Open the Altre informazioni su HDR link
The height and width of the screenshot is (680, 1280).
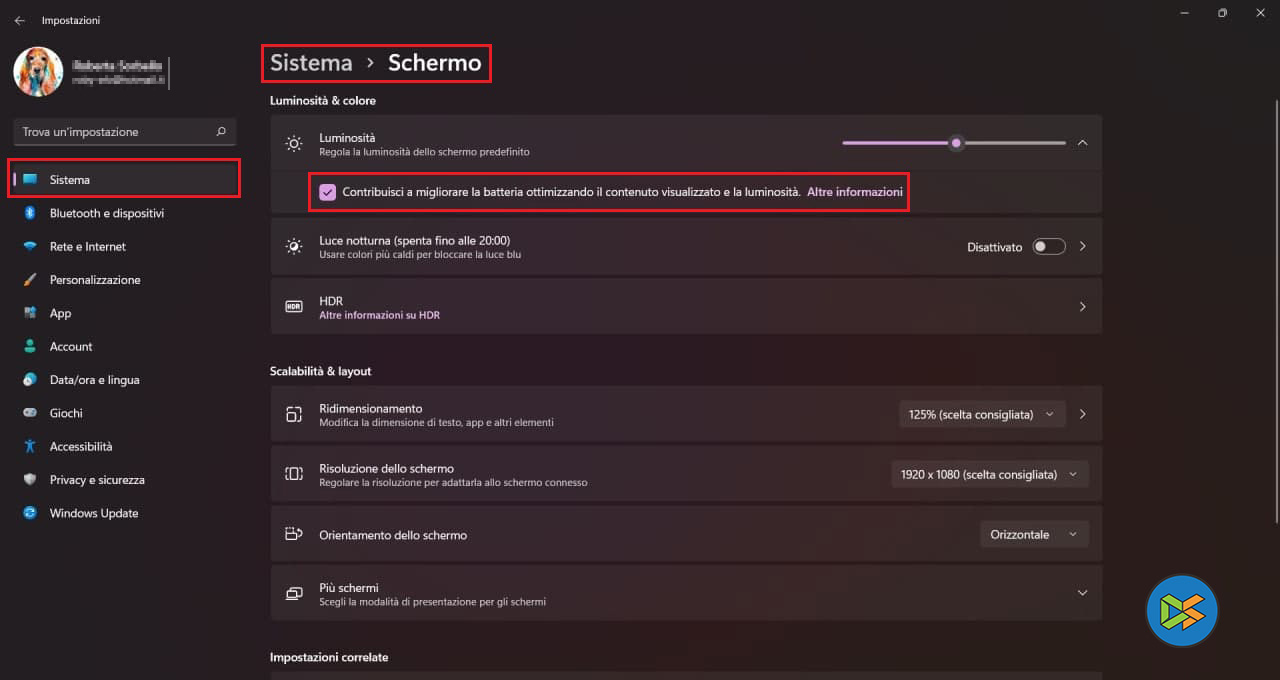tap(379, 315)
